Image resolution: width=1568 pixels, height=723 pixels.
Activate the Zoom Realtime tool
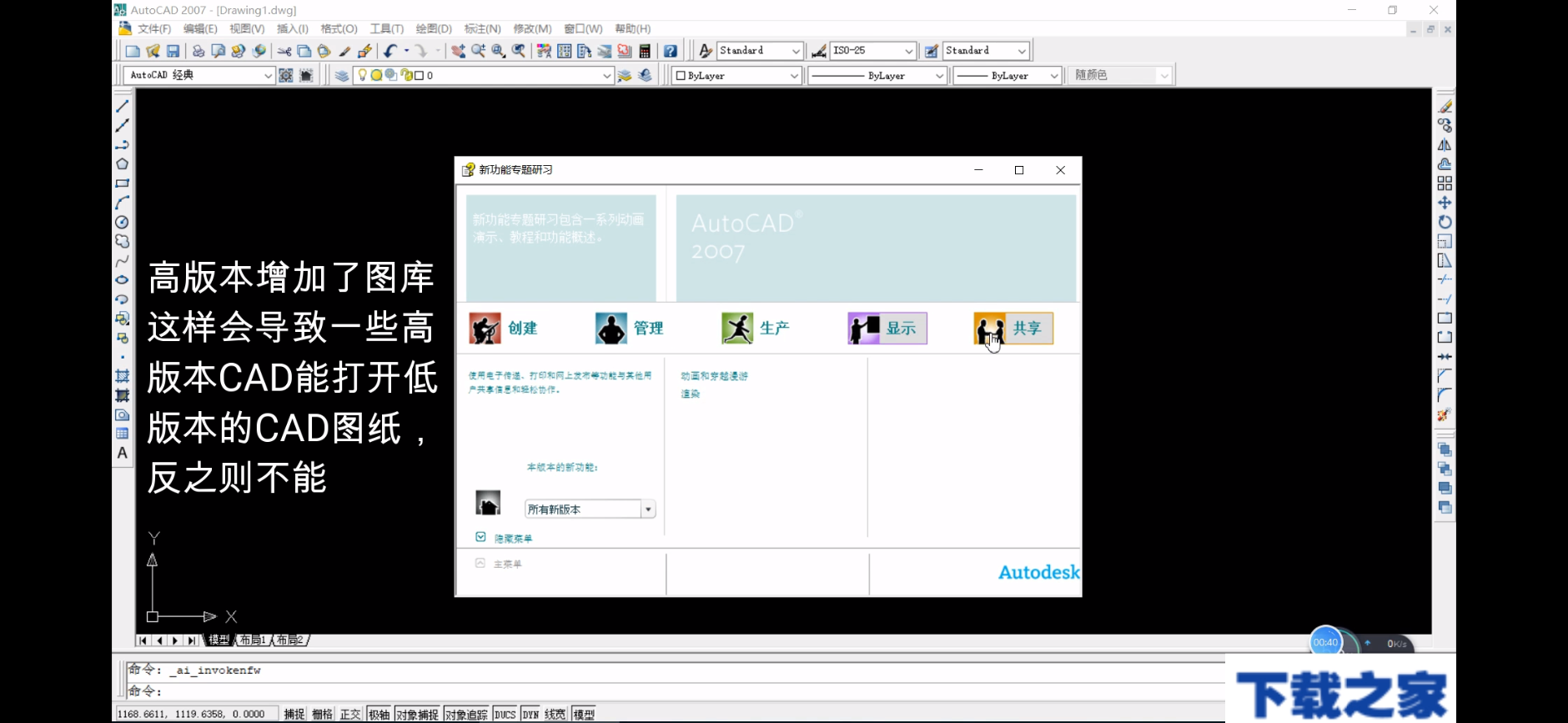[479, 51]
